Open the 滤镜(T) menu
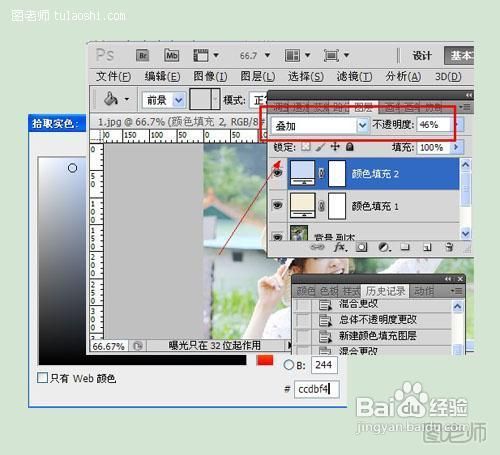This screenshot has height=455, width=500. (354, 77)
